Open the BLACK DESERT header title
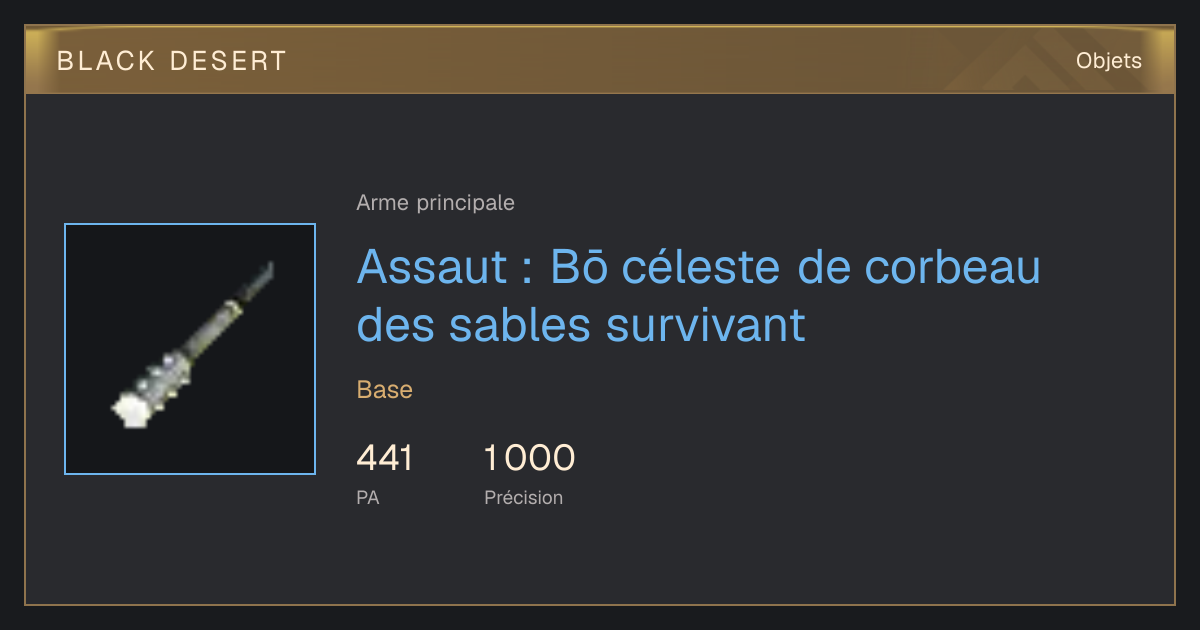The width and height of the screenshot is (1200, 630). click(172, 61)
